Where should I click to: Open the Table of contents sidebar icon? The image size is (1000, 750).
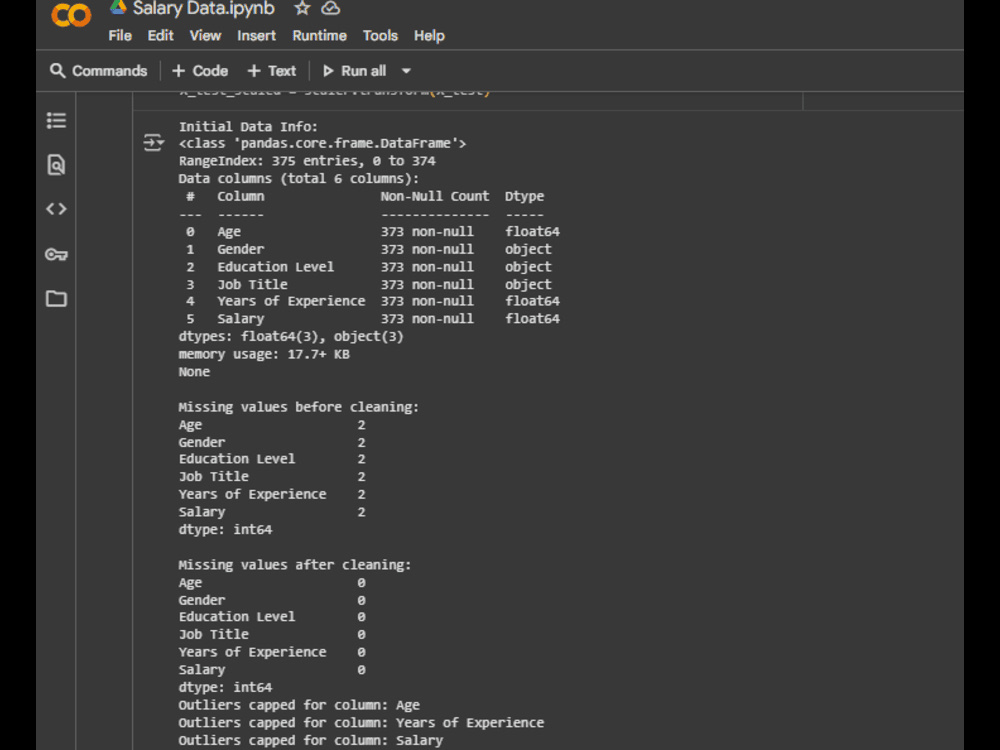[x=56, y=121]
